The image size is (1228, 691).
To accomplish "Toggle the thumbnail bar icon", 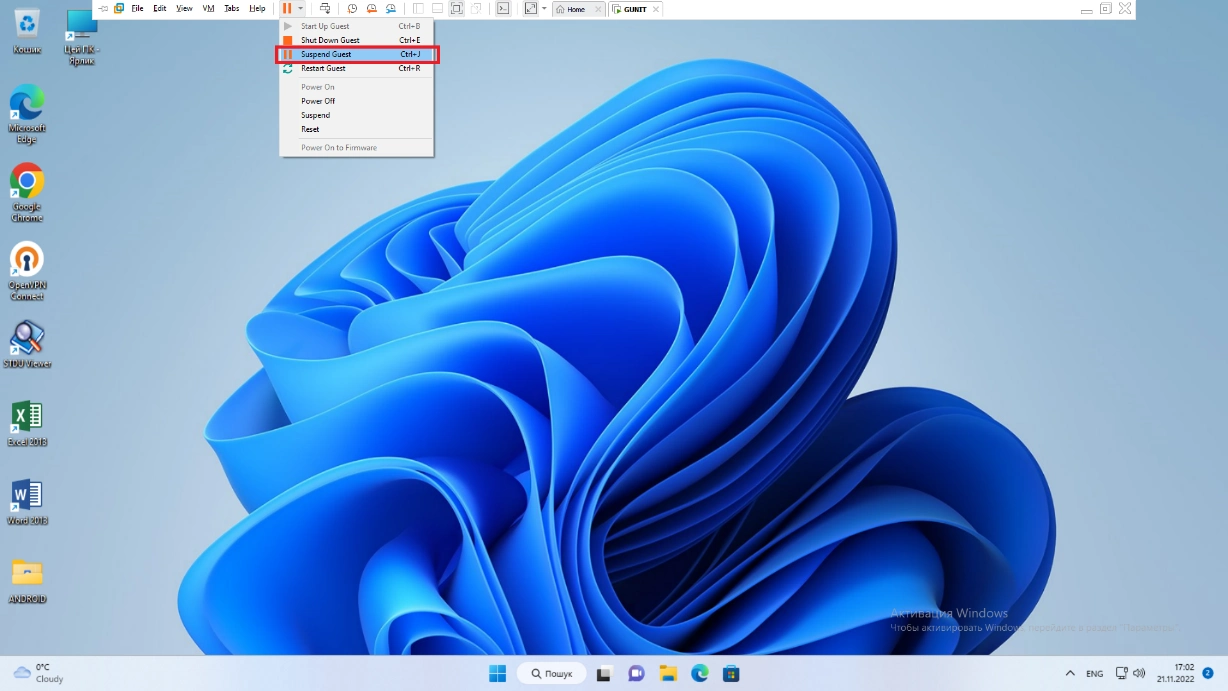I will (x=437, y=9).
